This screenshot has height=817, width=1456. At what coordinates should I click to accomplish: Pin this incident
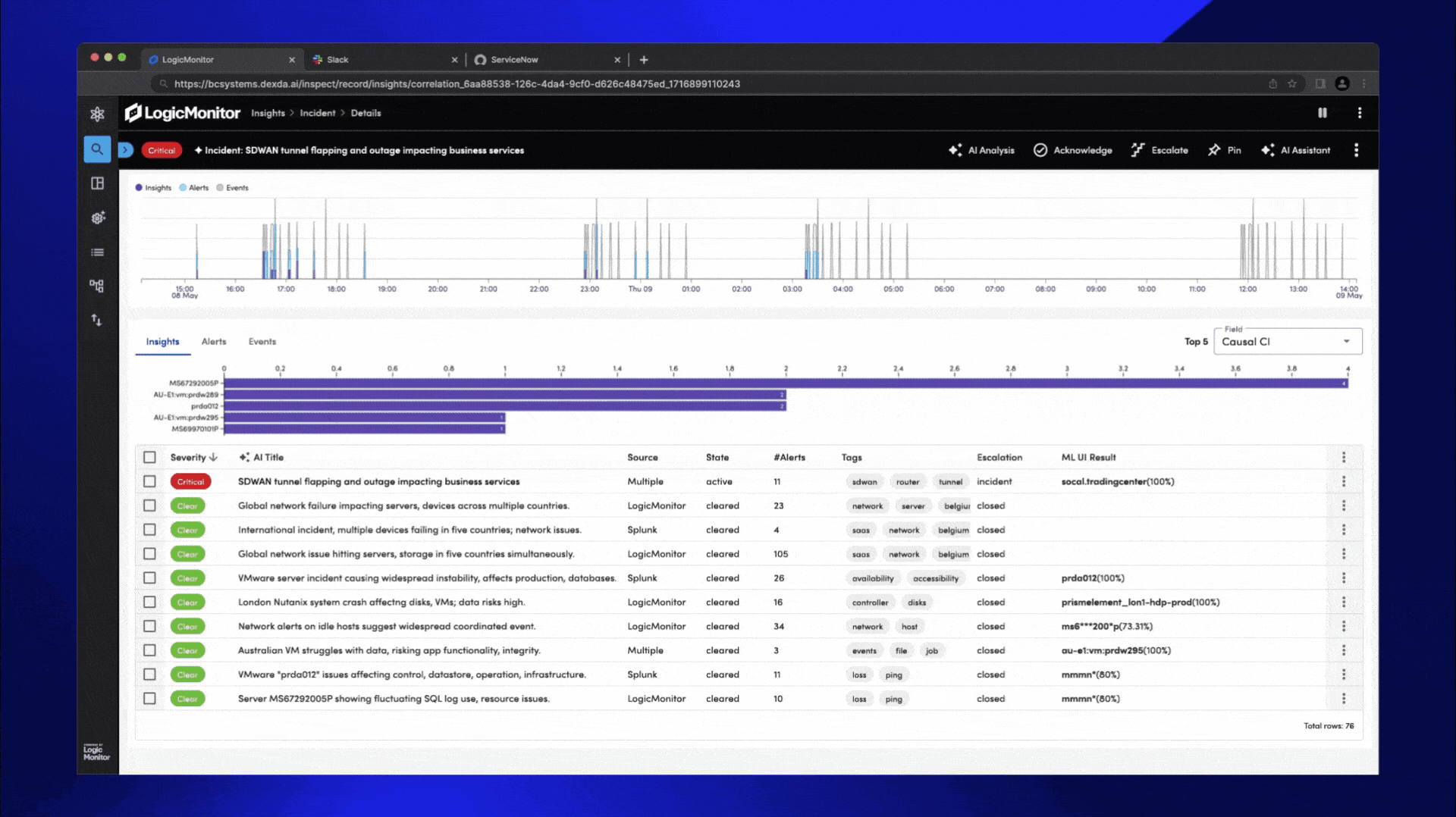coord(1224,150)
